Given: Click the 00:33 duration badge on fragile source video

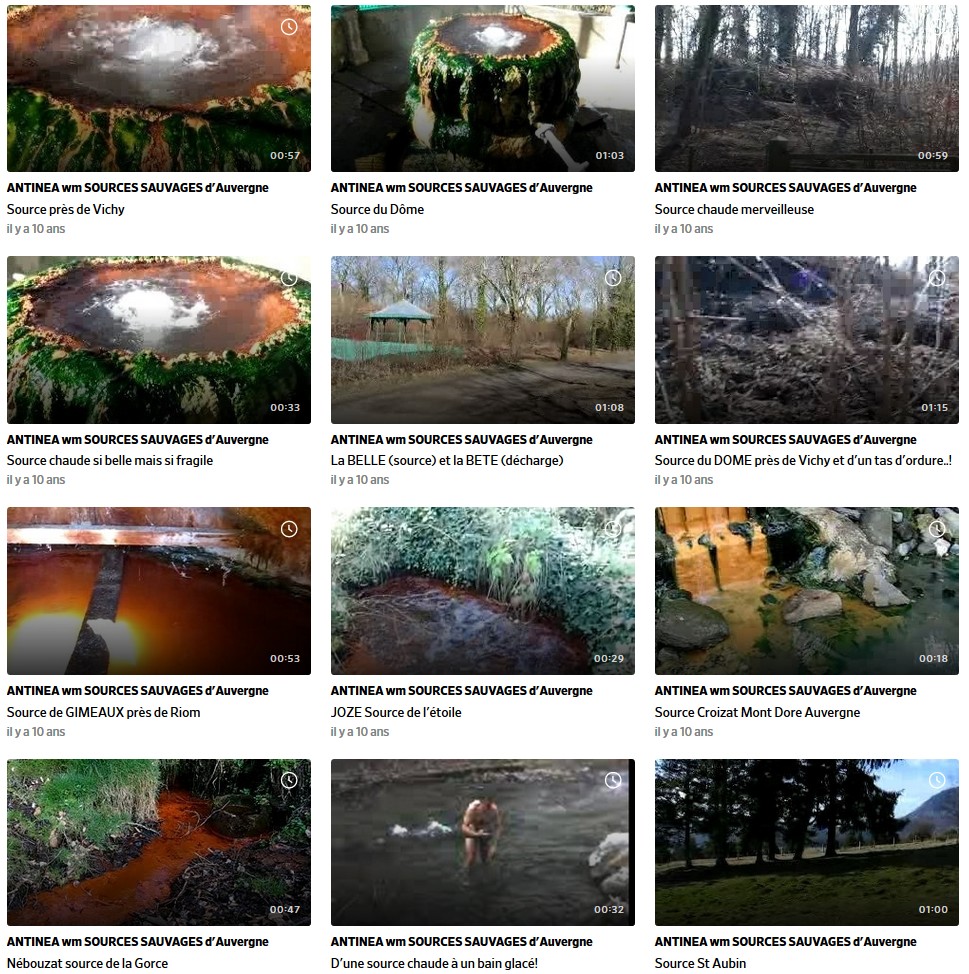Looking at the screenshot, I should (285, 407).
